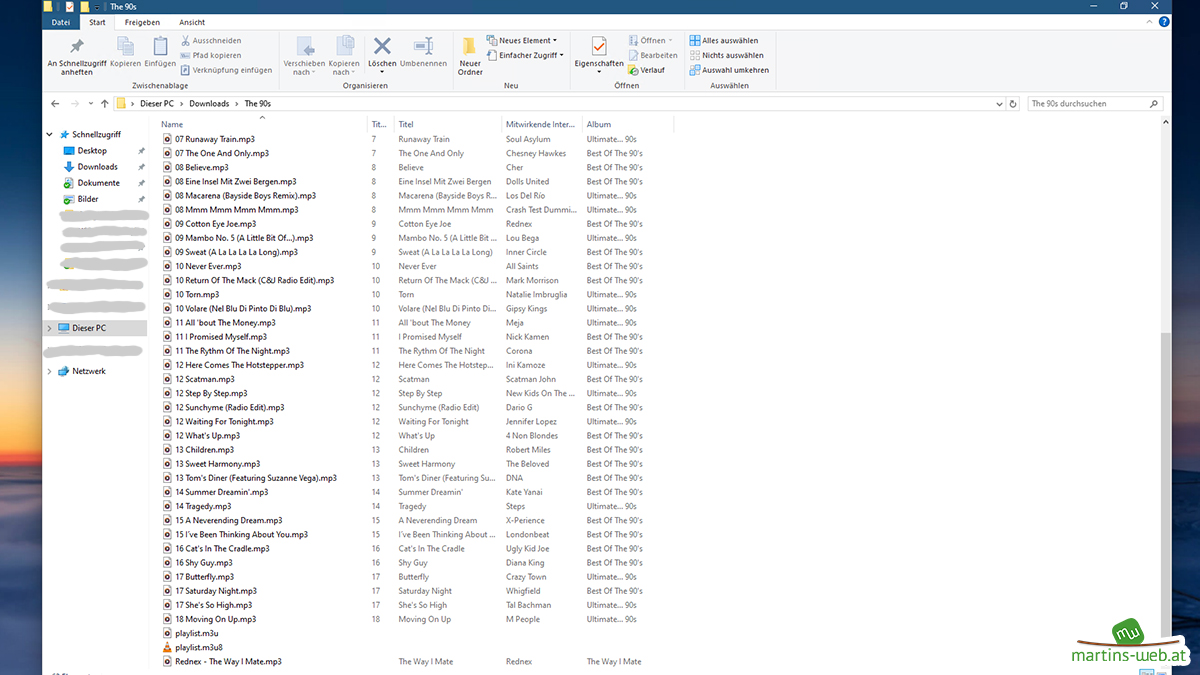
Task: Click the 'The 90s durchsuchen' search field
Action: tap(1095, 103)
